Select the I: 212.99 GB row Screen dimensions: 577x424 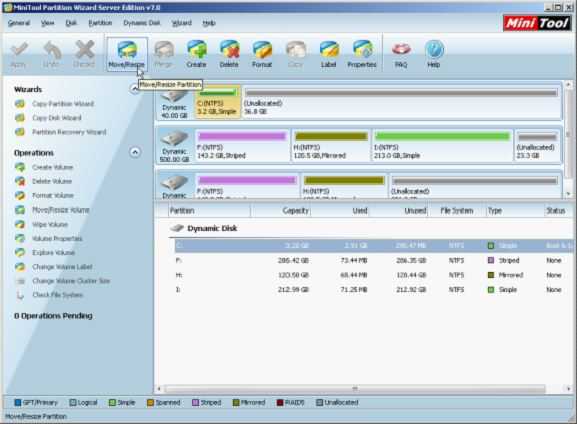pyautogui.click(x=374, y=290)
